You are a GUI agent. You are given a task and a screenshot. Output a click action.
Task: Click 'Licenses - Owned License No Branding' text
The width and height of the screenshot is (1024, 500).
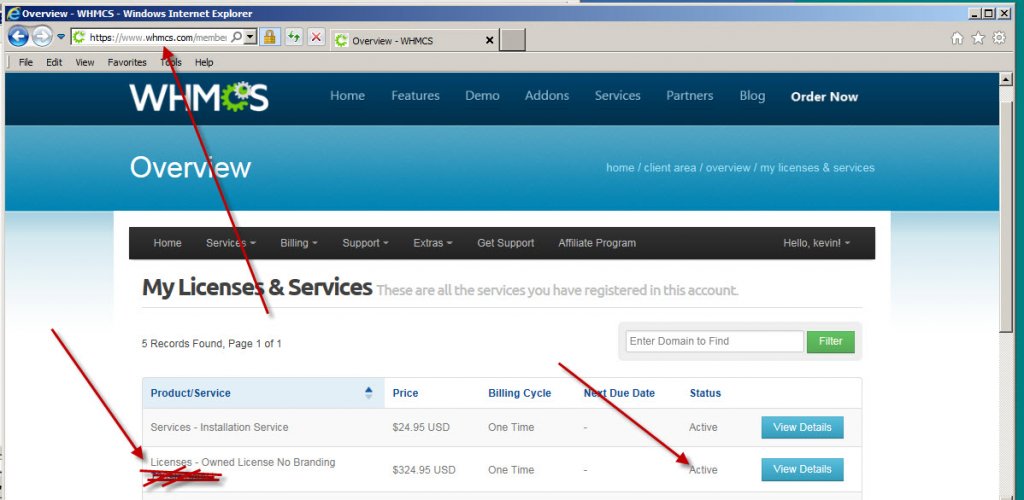(243, 462)
